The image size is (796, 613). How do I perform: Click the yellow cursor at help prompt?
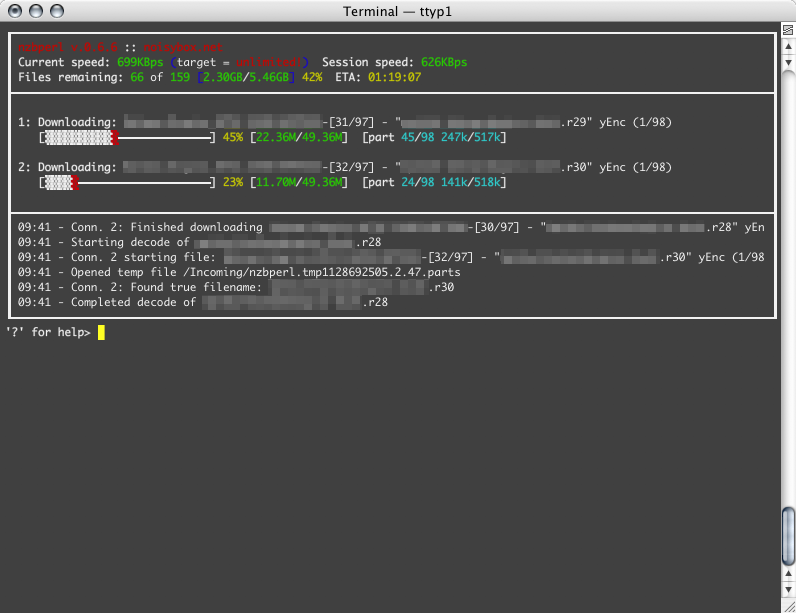101,332
